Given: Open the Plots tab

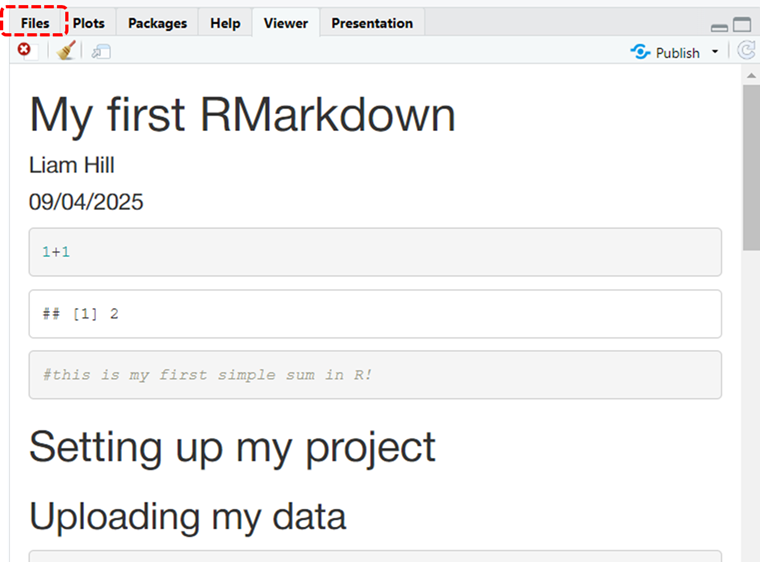Looking at the screenshot, I should point(89,23).
